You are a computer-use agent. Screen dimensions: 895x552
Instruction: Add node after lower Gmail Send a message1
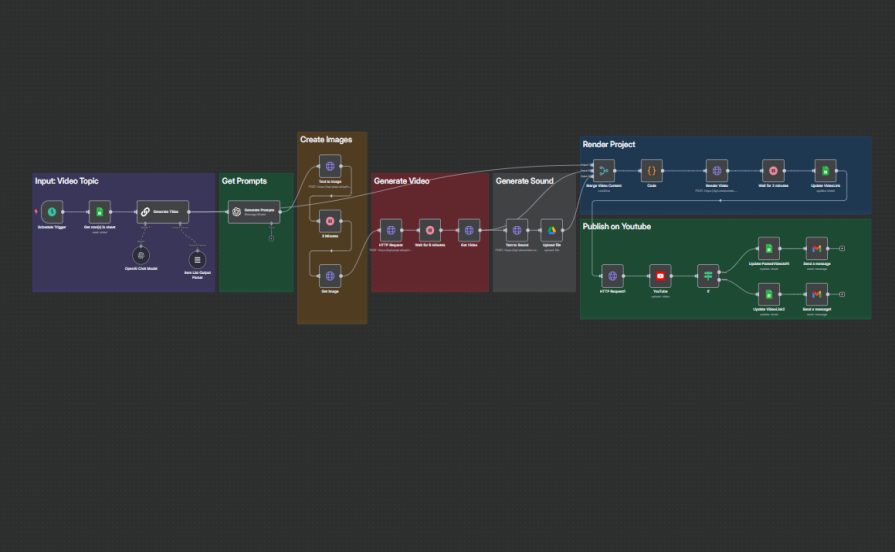(x=843, y=294)
